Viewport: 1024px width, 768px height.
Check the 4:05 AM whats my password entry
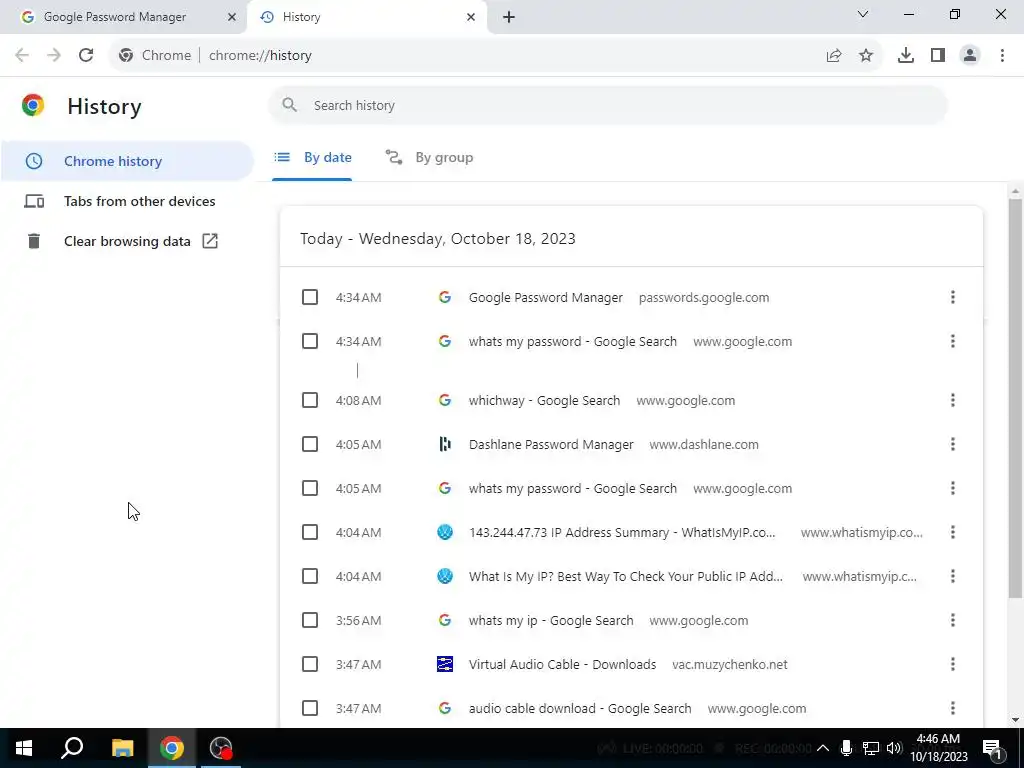(310, 488)
